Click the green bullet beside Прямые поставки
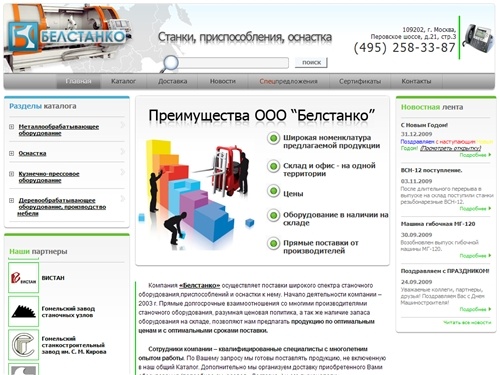This screenshot has height=375, width=500. pyautogui.click(x=273, y=243)
